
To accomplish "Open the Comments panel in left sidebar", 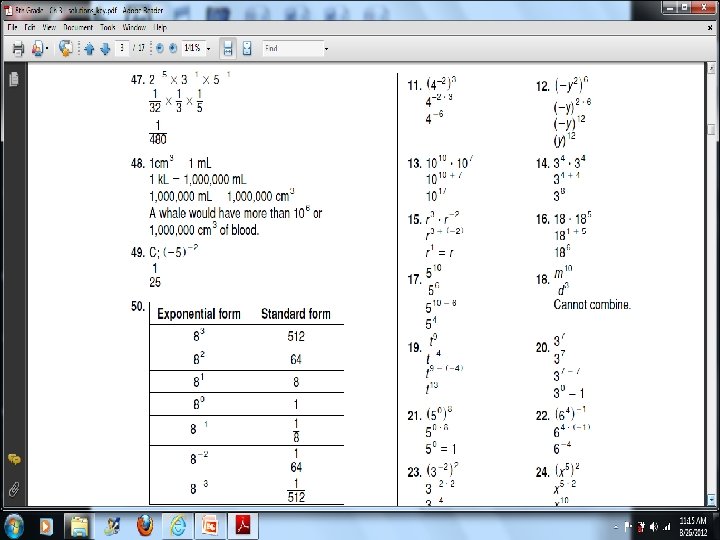I will [x=14, y=459].
